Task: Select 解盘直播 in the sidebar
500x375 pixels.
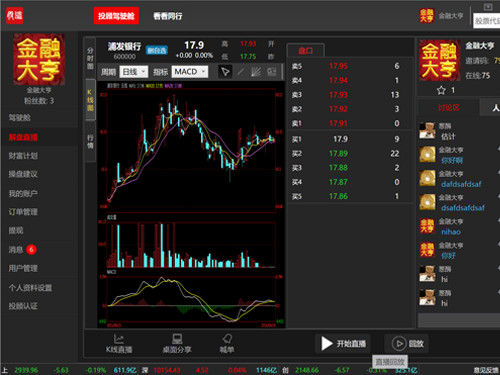Action: pos(23,137)
